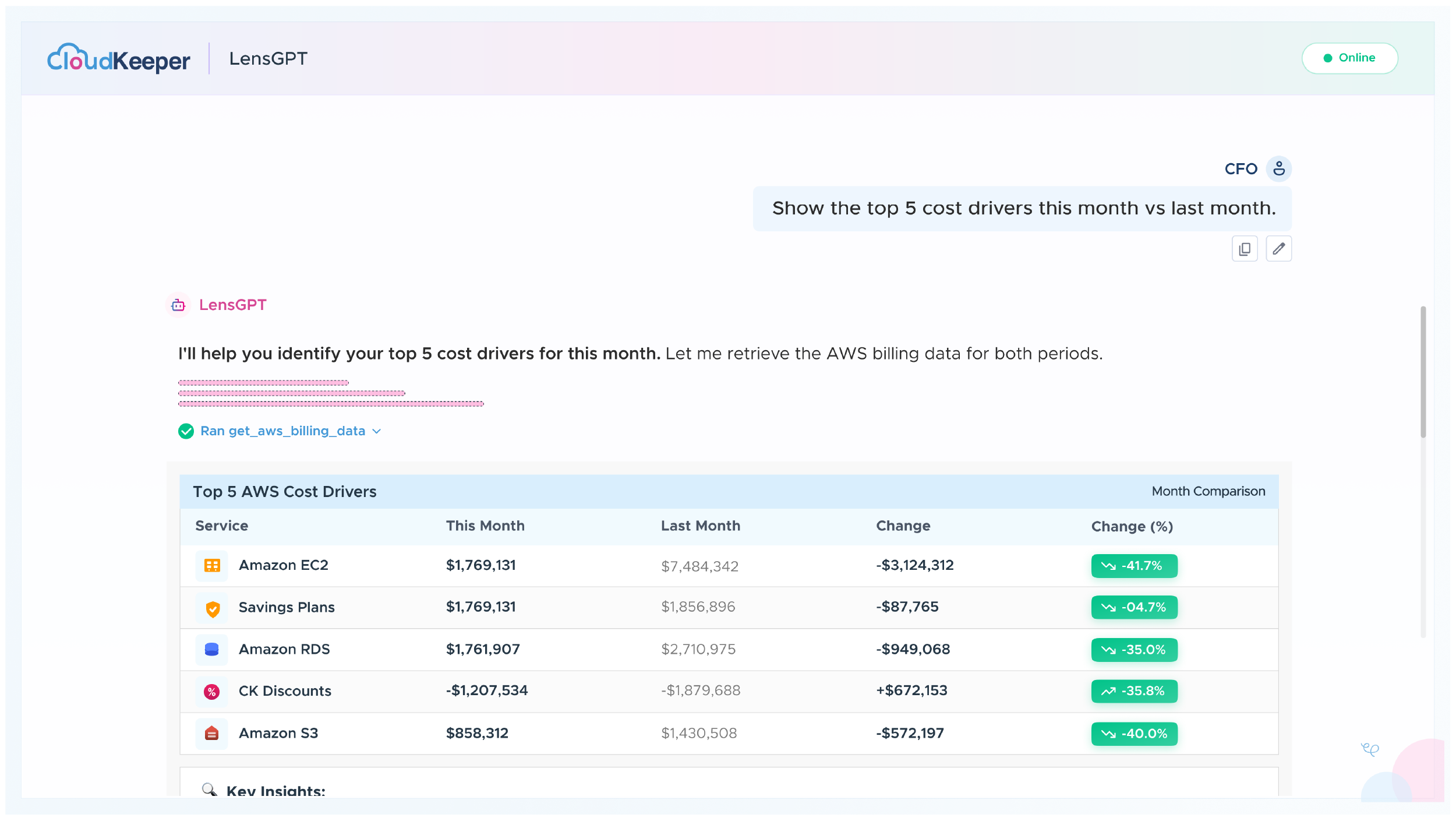Click the $1,856,896 last month value
This screenshot has height=821, width=1456.
(698, 607)
